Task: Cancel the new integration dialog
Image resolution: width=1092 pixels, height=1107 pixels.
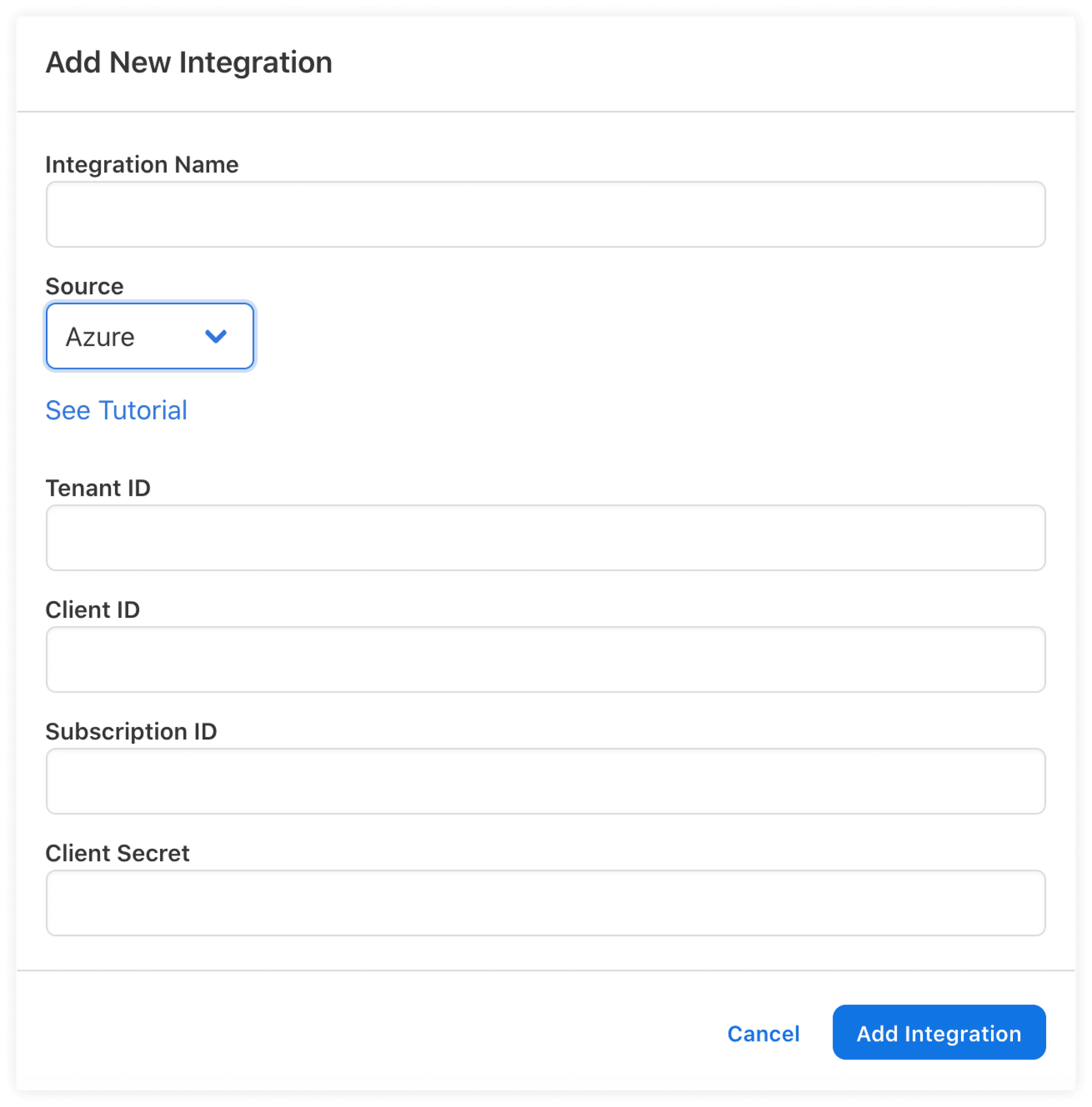Action: pyautogui.click(x=763, y=1034)
